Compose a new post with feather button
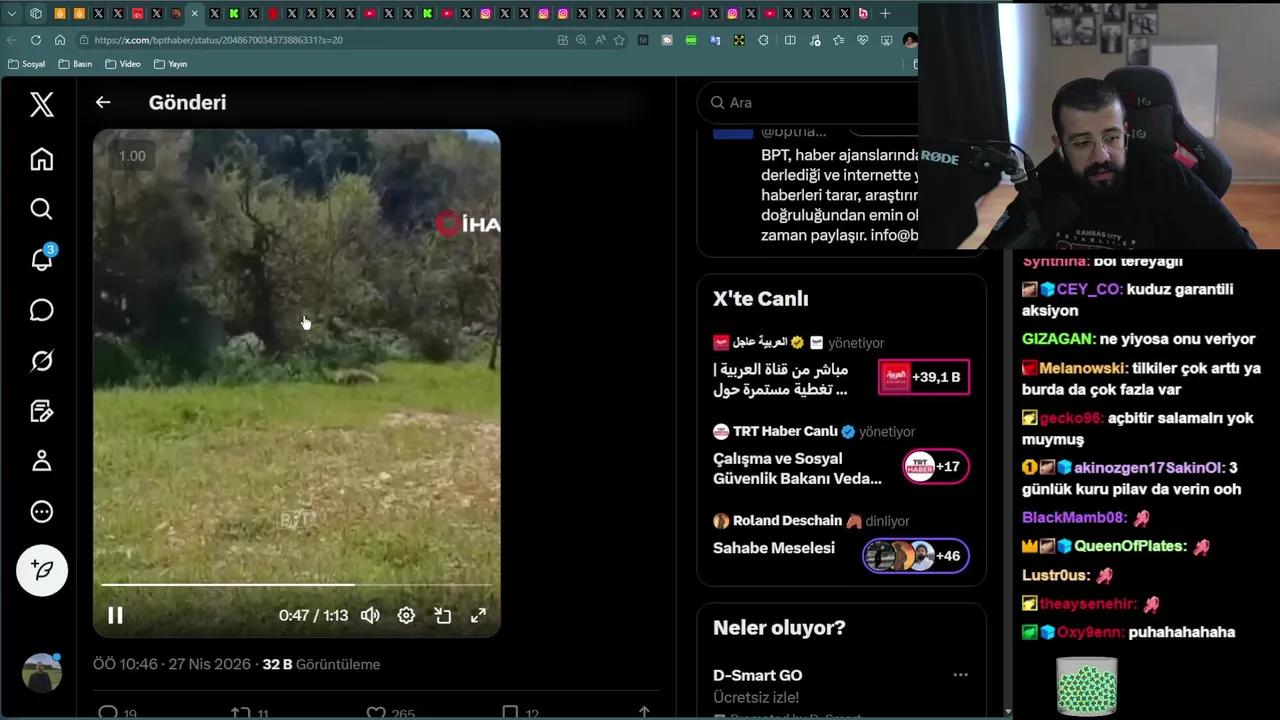 42,570
